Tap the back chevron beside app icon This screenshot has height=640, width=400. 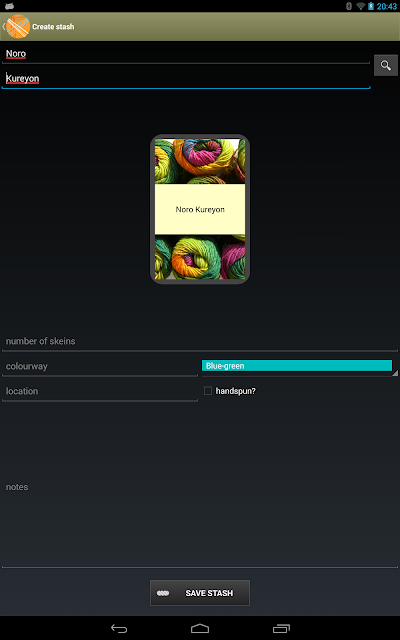pos(3,27)
